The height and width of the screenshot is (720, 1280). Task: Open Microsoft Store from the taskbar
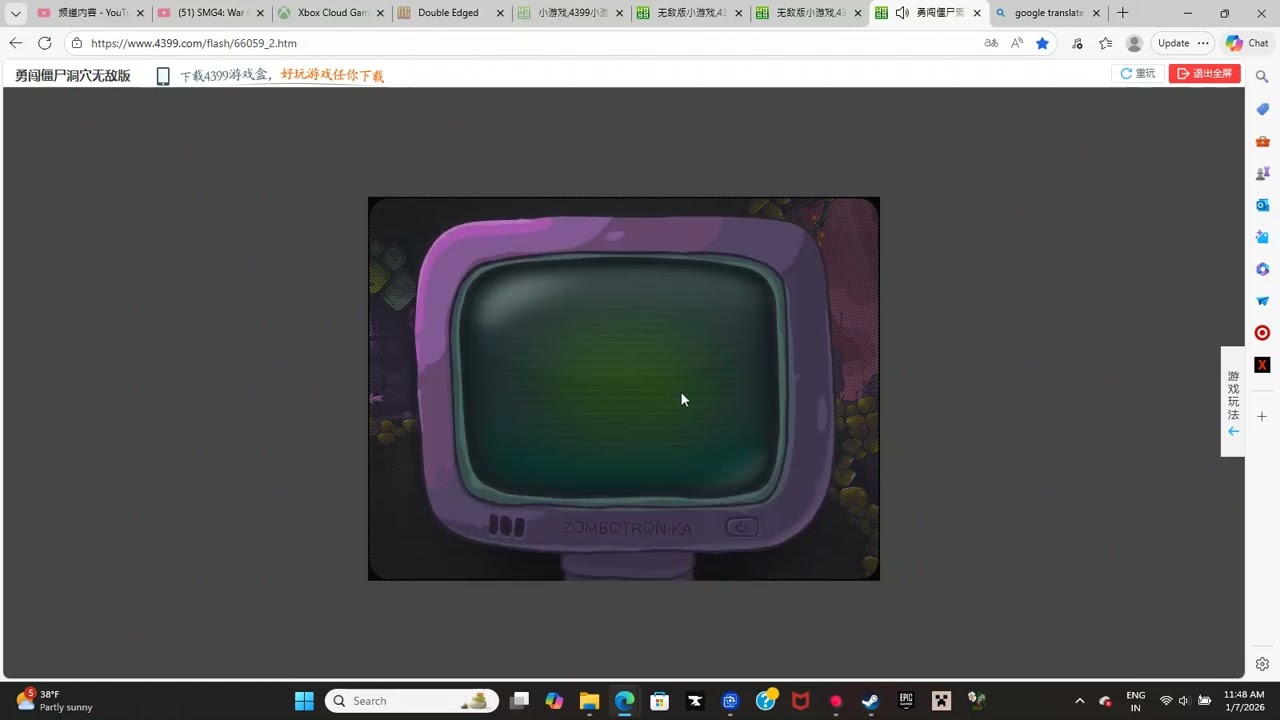point(659,701)
